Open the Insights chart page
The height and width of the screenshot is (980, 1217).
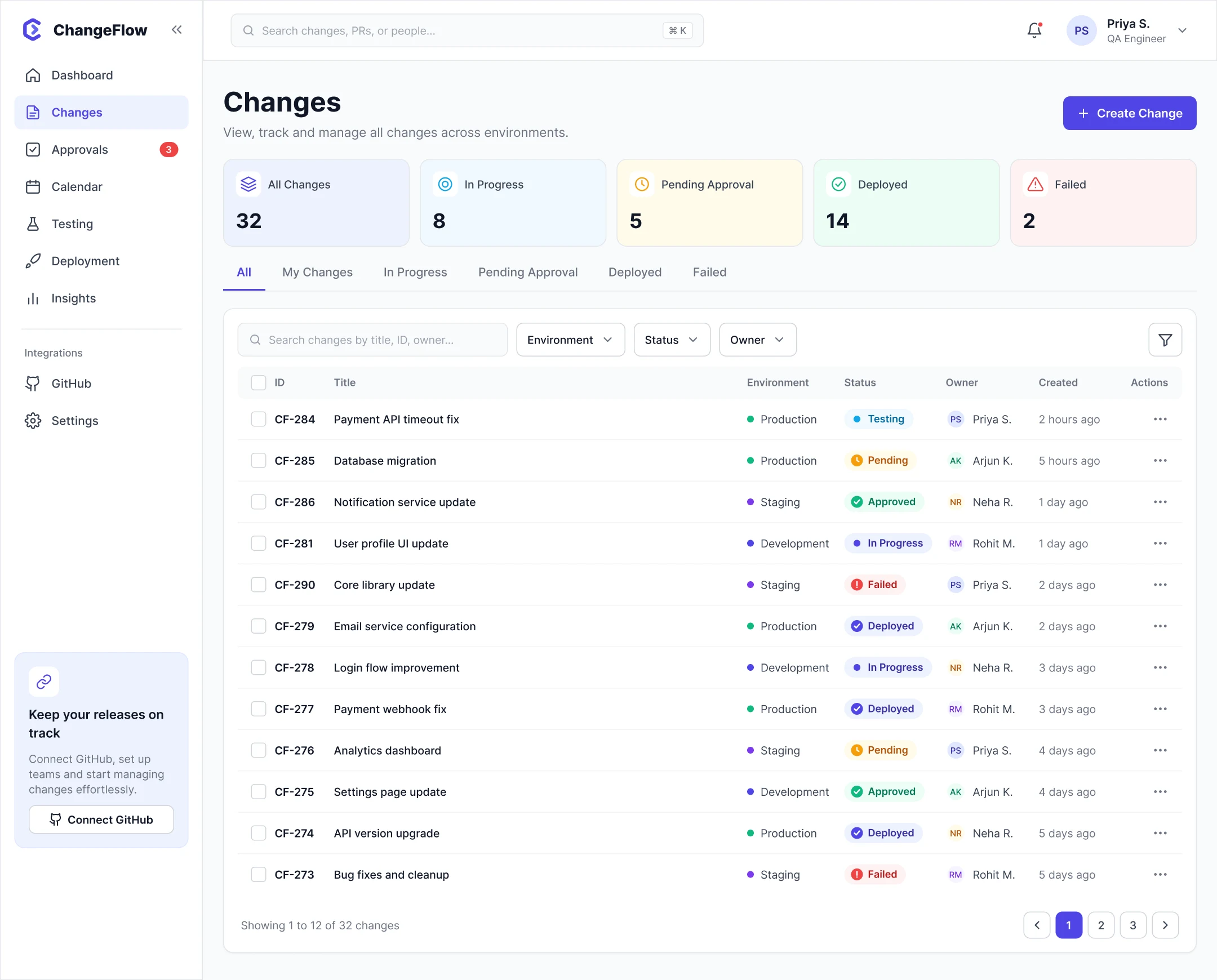coord(101,299)
